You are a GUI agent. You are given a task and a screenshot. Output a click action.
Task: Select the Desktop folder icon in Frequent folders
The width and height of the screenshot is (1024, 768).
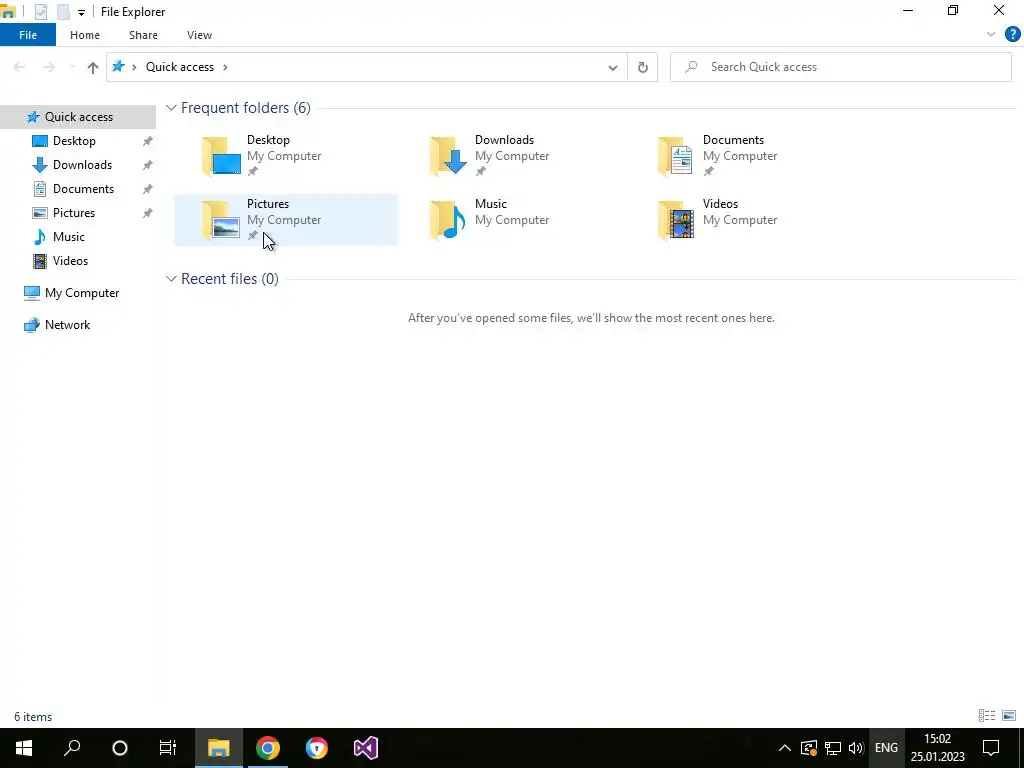(x=221, y=156)
